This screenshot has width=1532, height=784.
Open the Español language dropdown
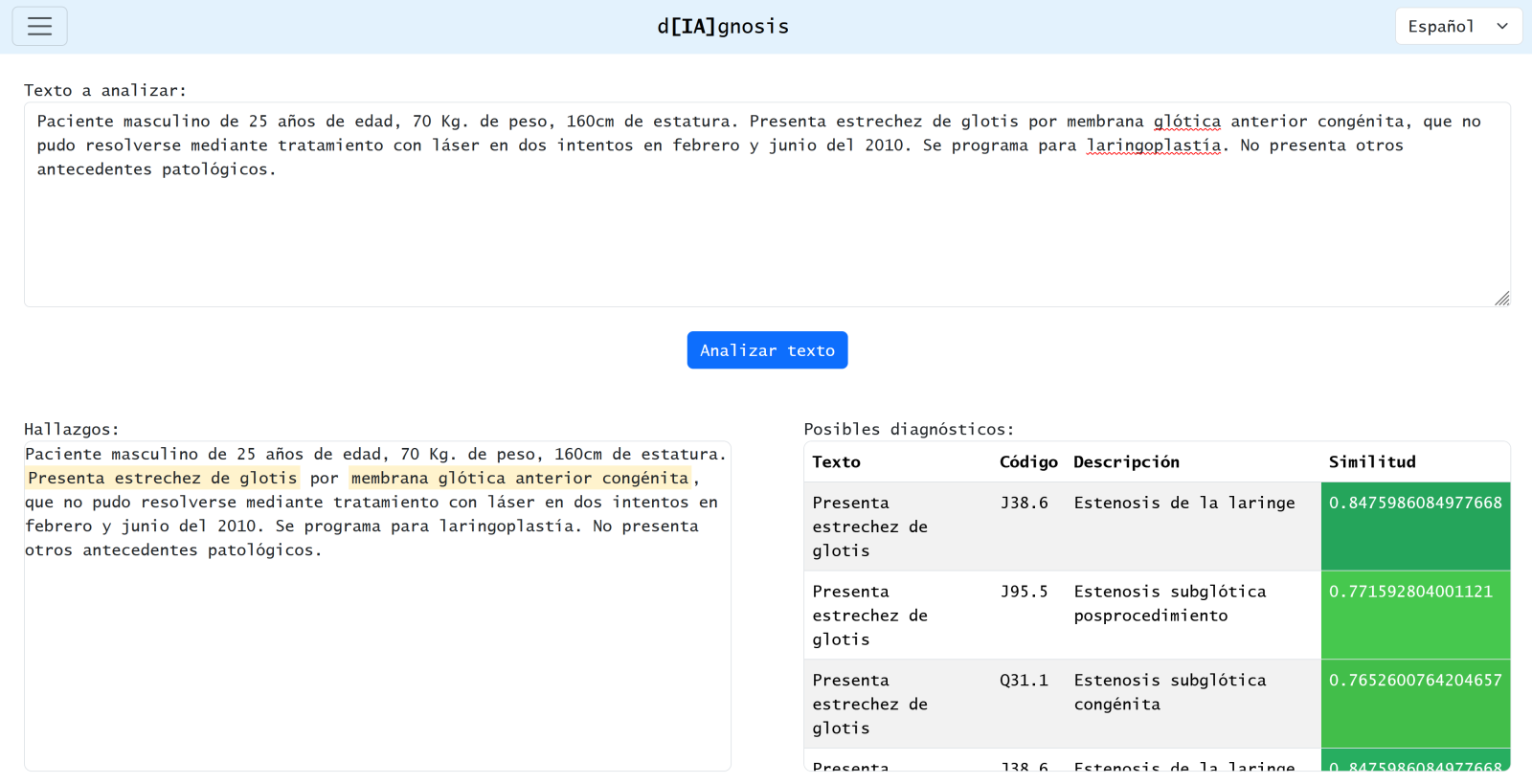pyautogui.click(x=1457, y=27)
